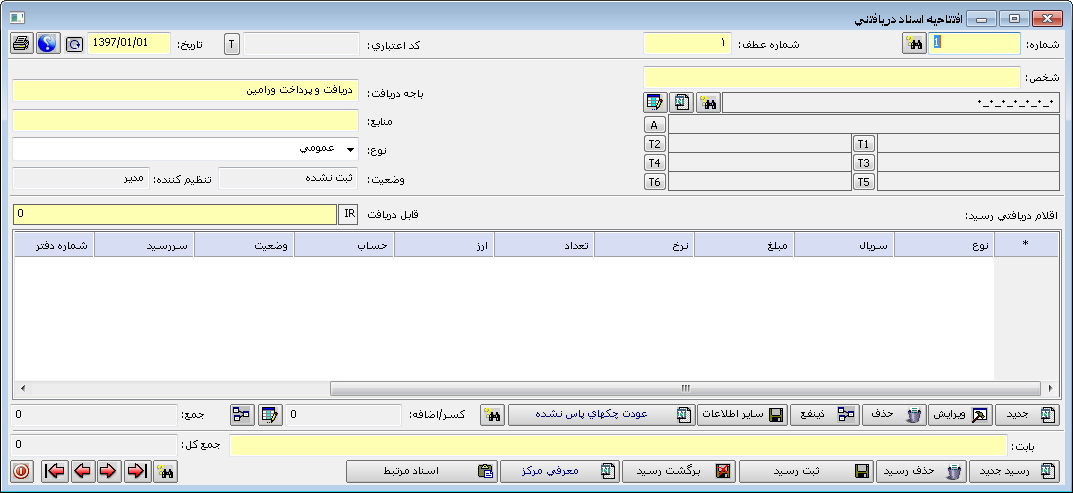Click the binoculars icon beside کسر/اضافه
The height and width of the screenshot is (493, 1073).
coord(492,415)
